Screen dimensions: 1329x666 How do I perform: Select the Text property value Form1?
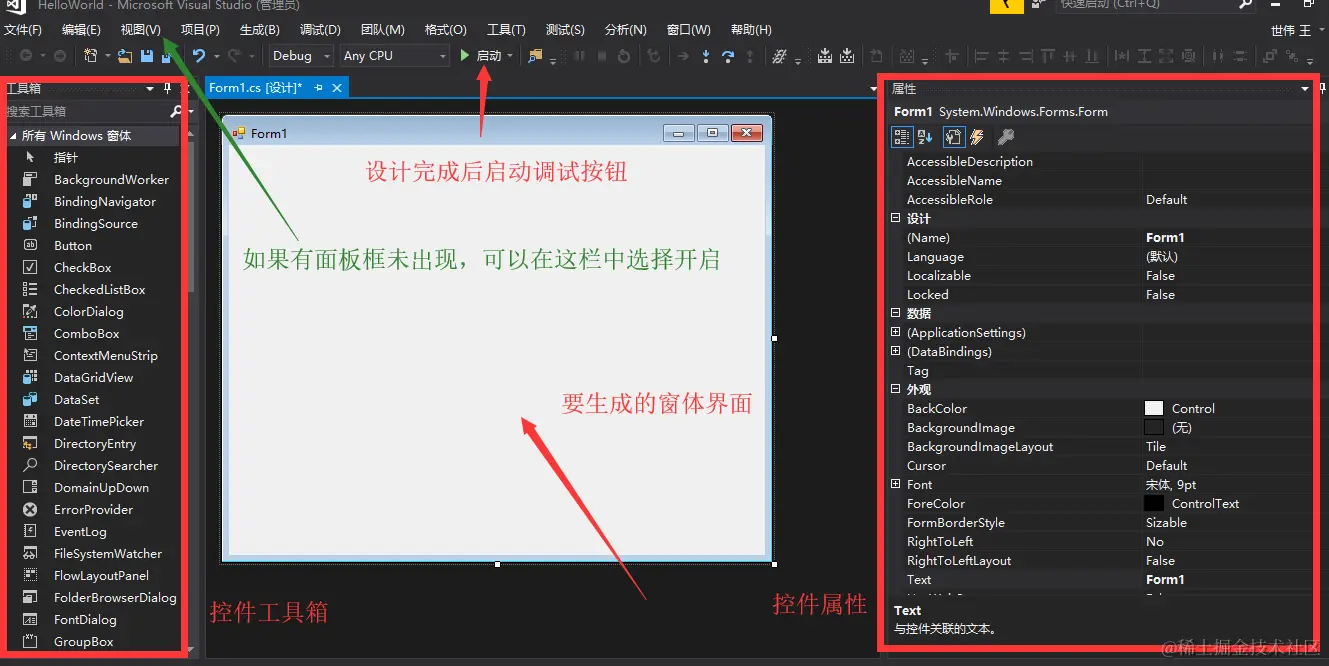point(1165,579)
